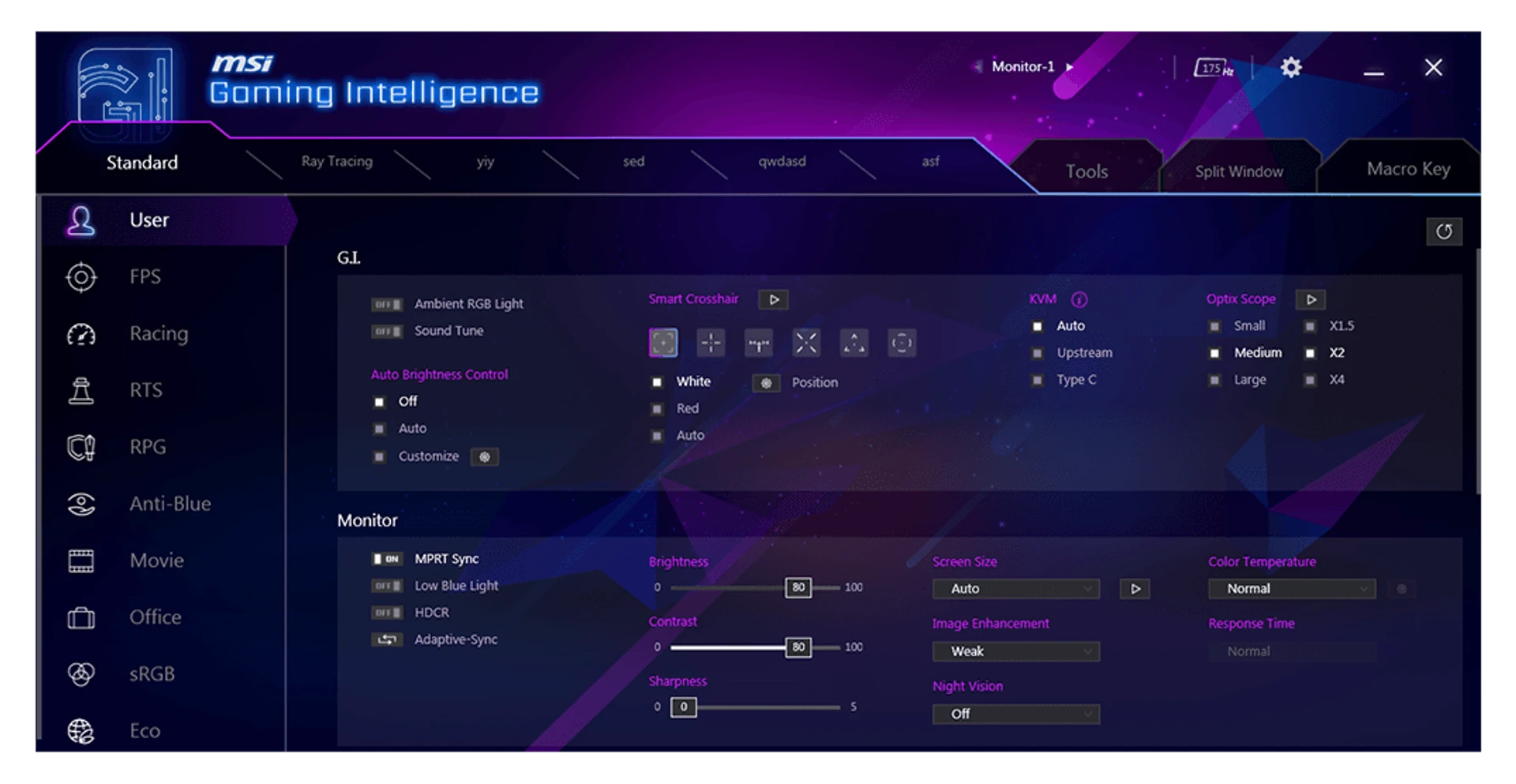
Task: Click the Brightness slider handle at 80
Action: coord(798,587)
